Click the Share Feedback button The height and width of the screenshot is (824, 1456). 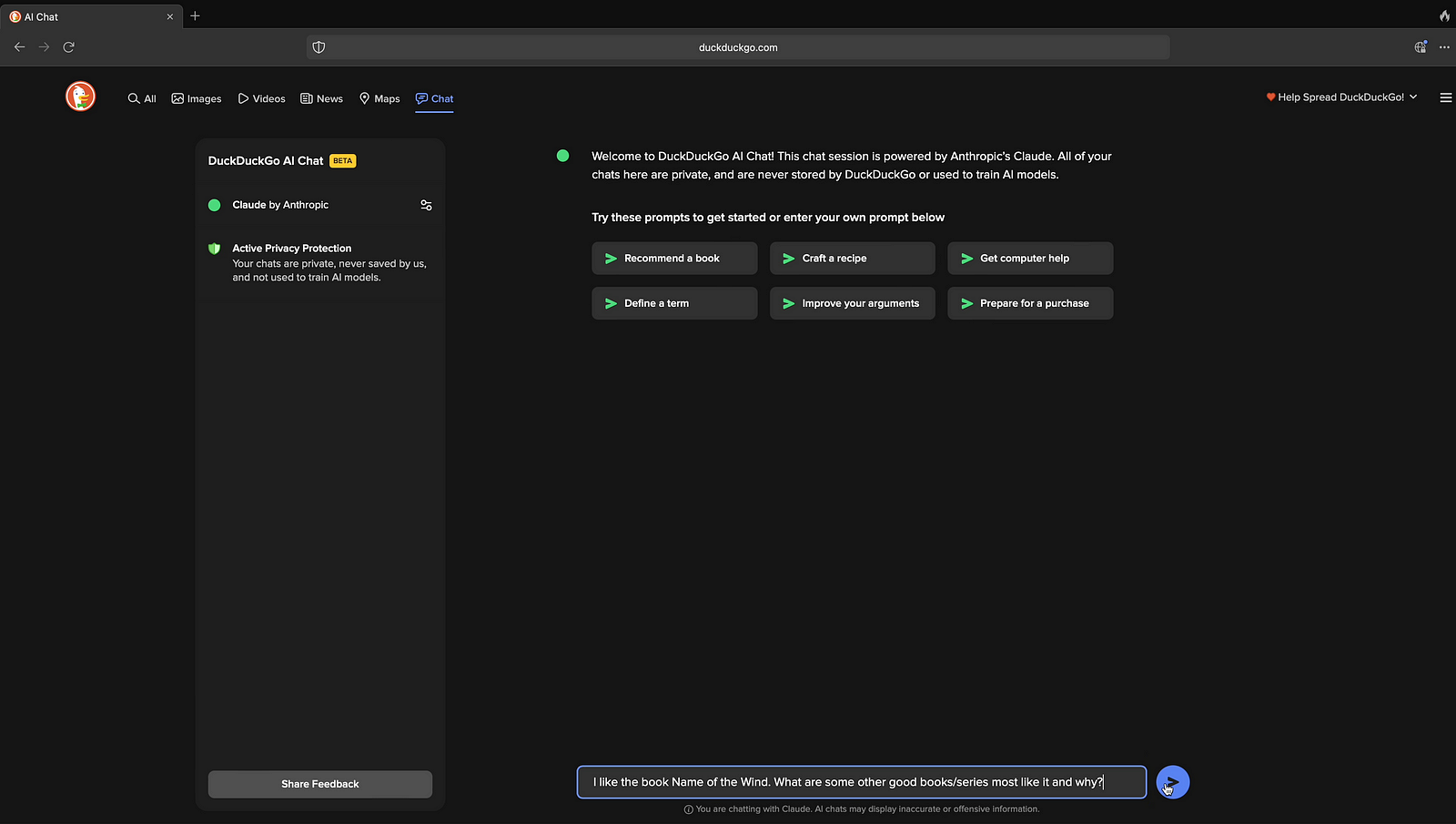click(x=319, y=784)
